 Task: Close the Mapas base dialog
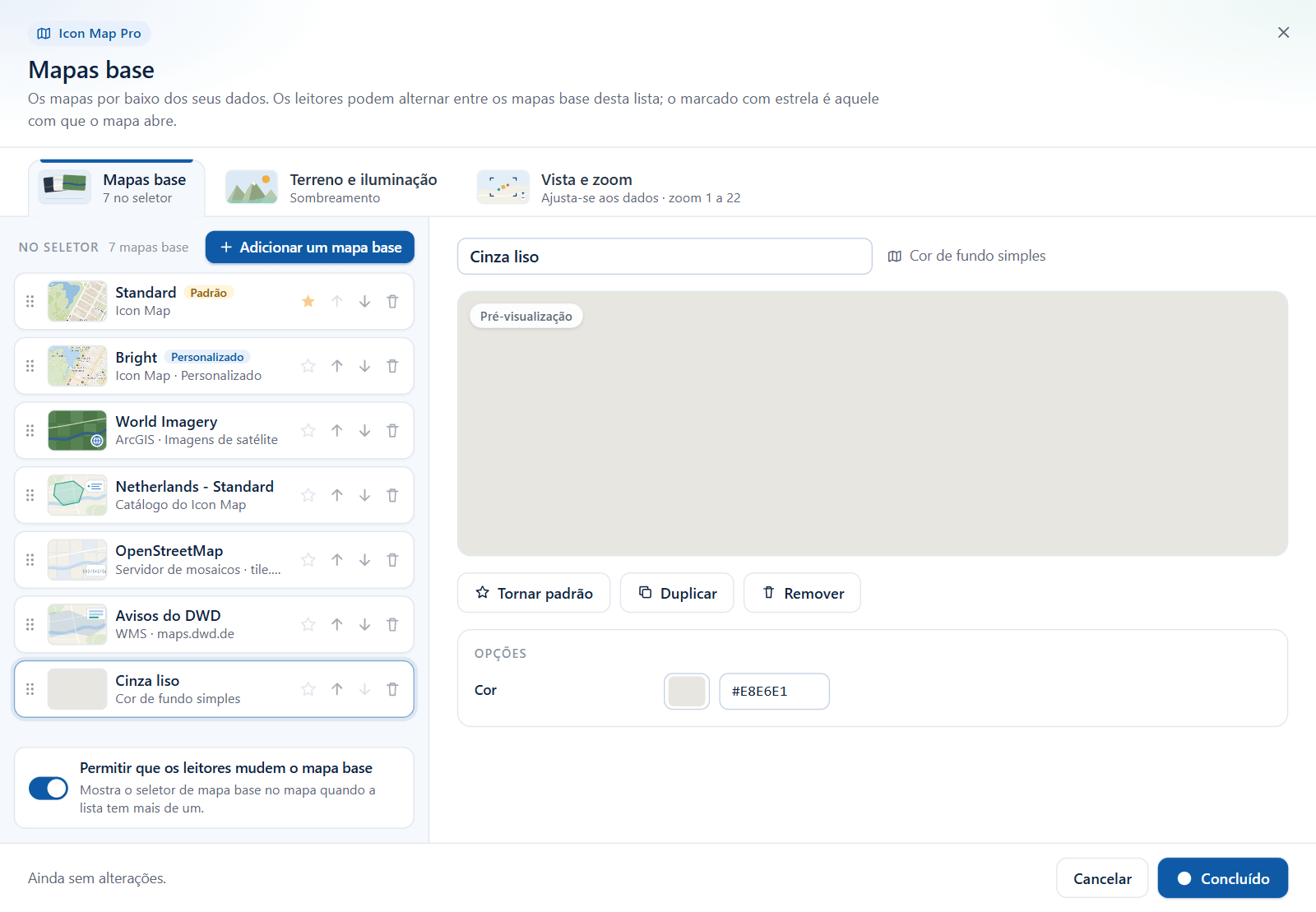pyautogui.click(x=1283, y=33)
